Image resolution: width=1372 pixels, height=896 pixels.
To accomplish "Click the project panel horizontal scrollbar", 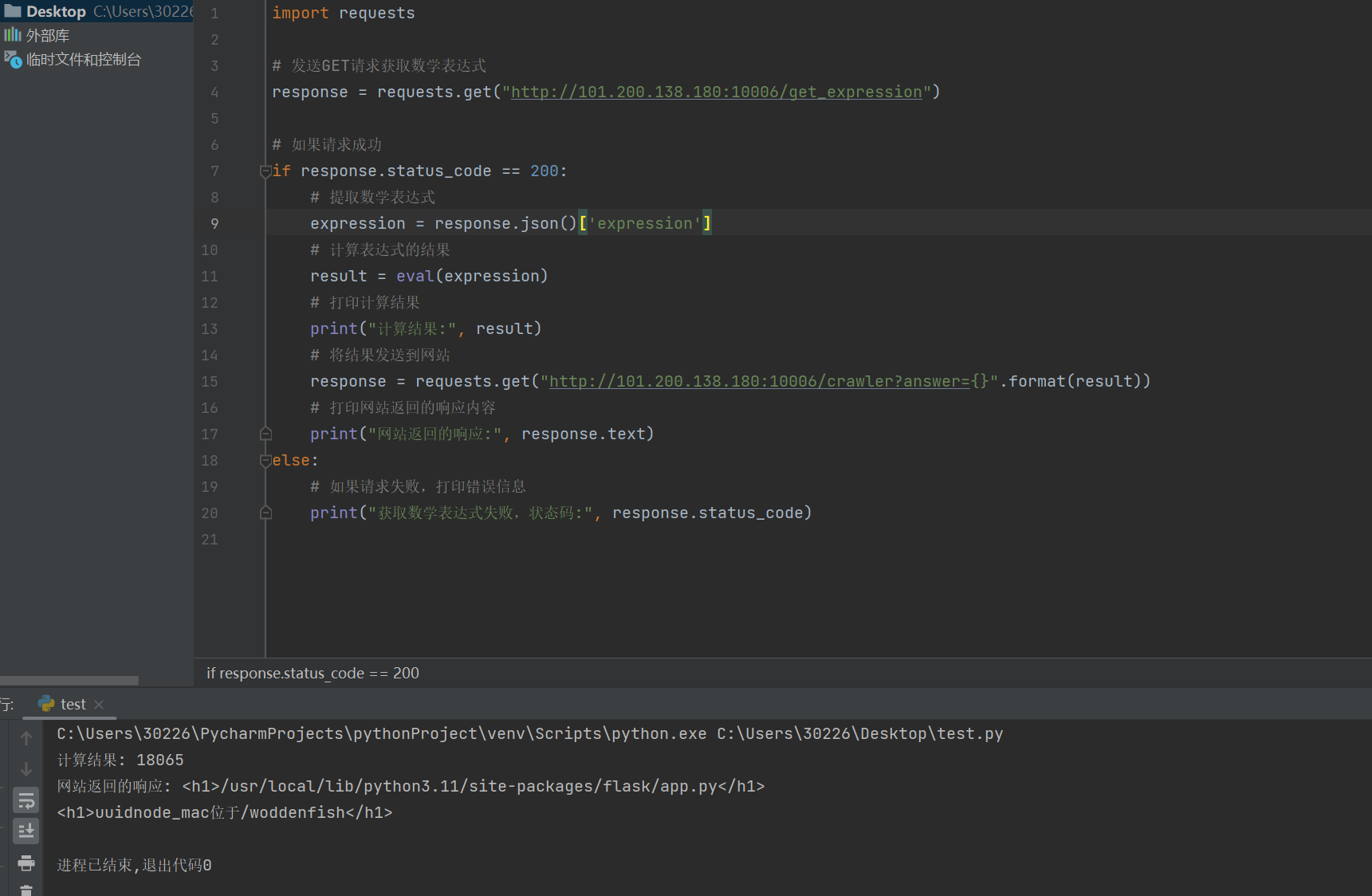I will tap(69, 681).
